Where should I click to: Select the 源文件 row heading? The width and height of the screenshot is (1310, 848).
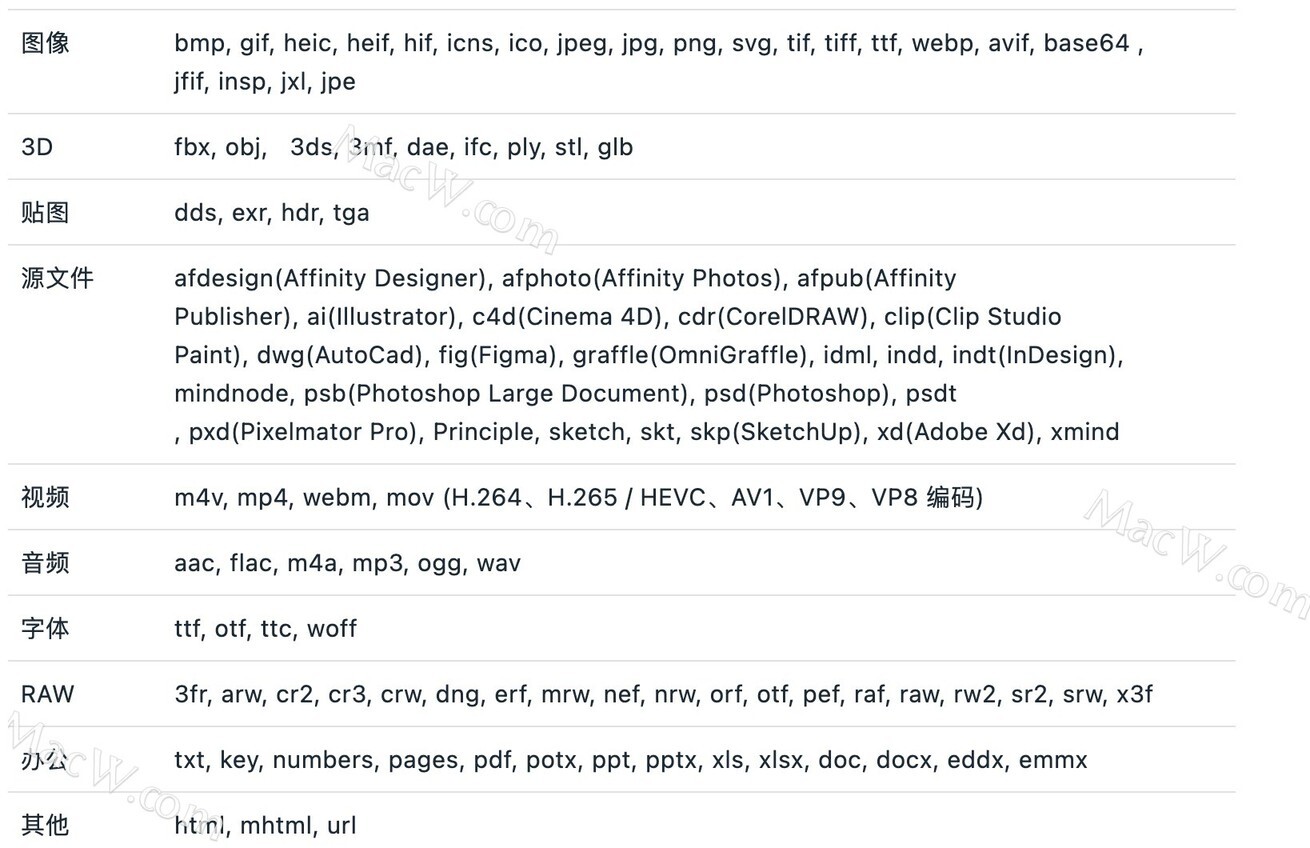click(57, 278)
